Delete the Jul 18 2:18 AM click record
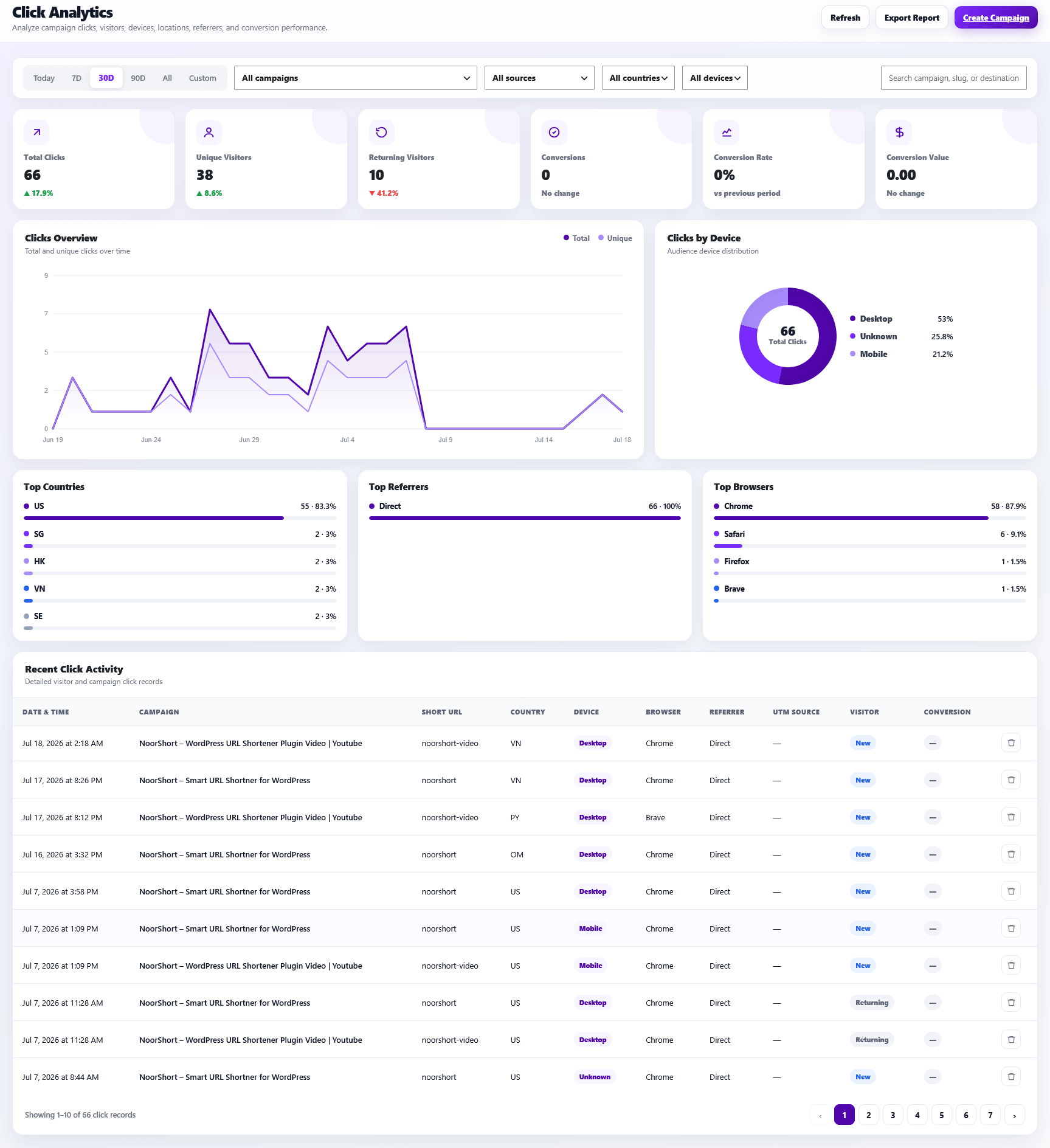Image resolution: width=1050 pixels, height=1148 pixels. [x=1011, y=743]
